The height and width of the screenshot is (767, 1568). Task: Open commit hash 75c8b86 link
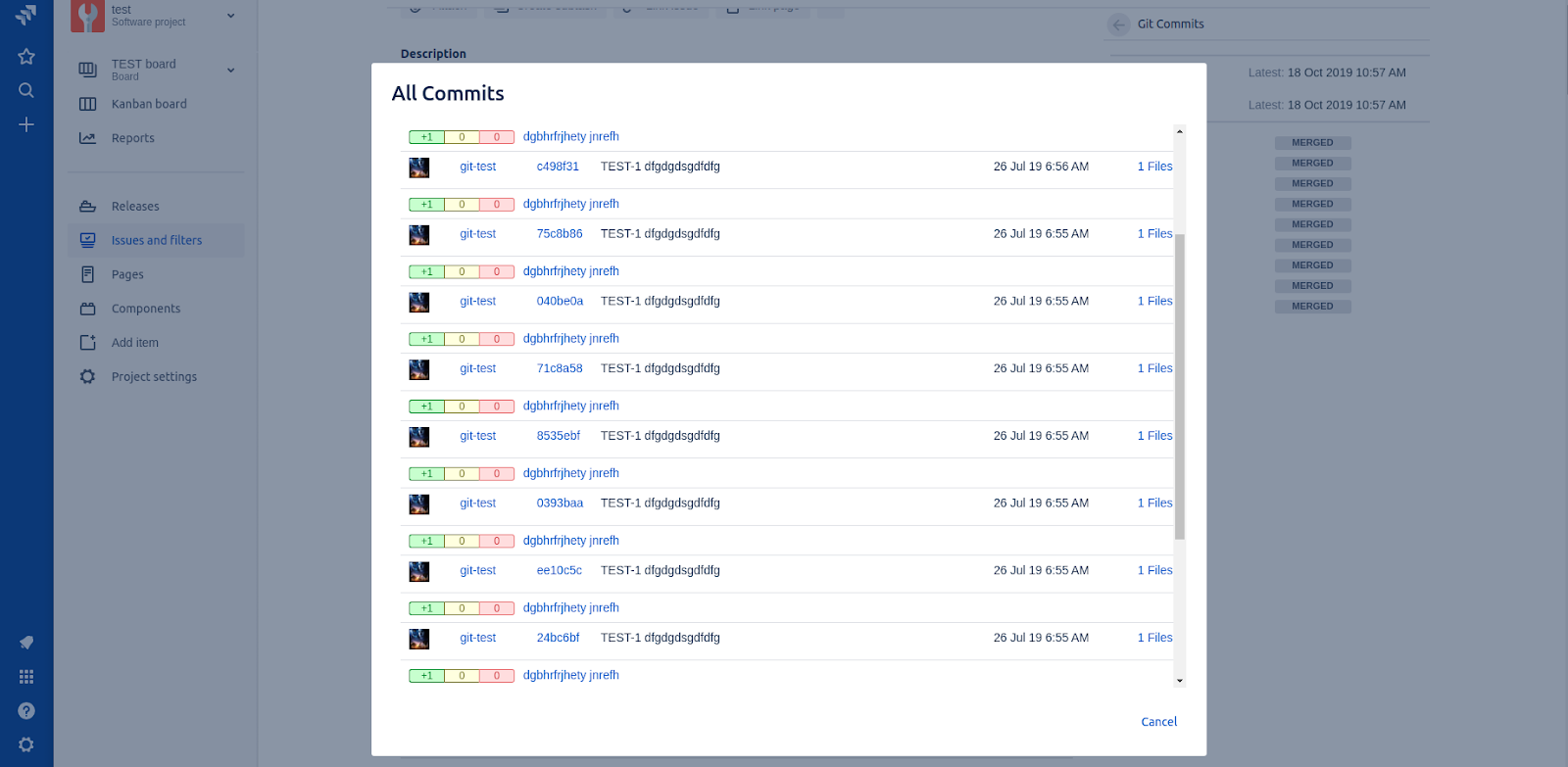pyautogui.click(x=560, y=234)
